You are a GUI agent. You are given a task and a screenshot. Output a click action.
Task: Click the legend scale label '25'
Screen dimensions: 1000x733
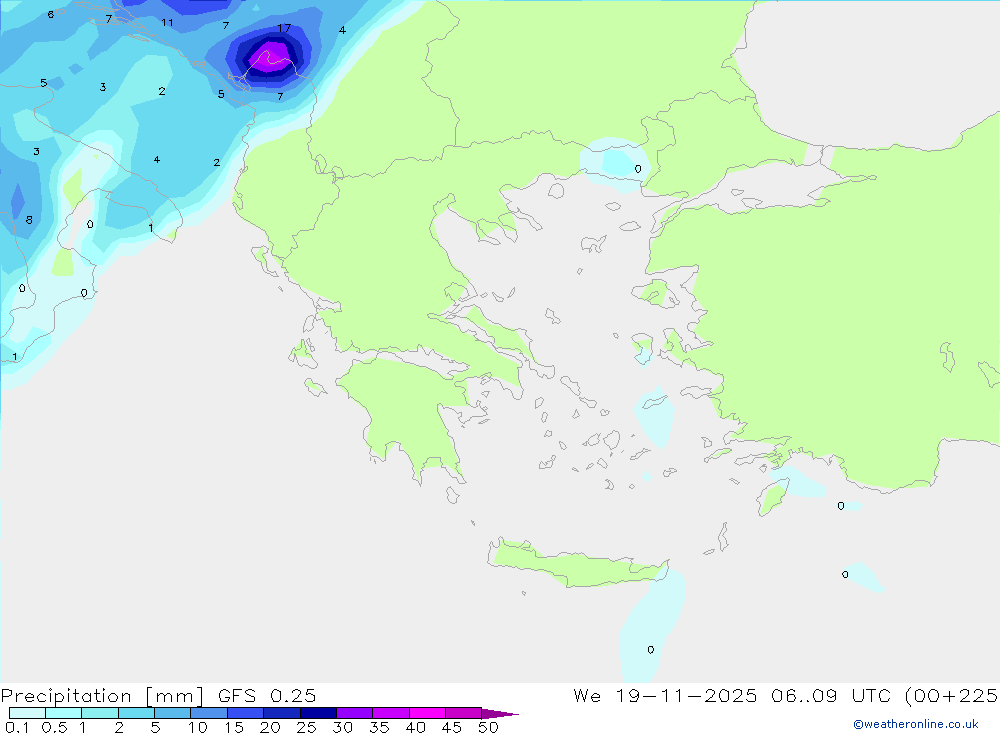pos(307,727)
